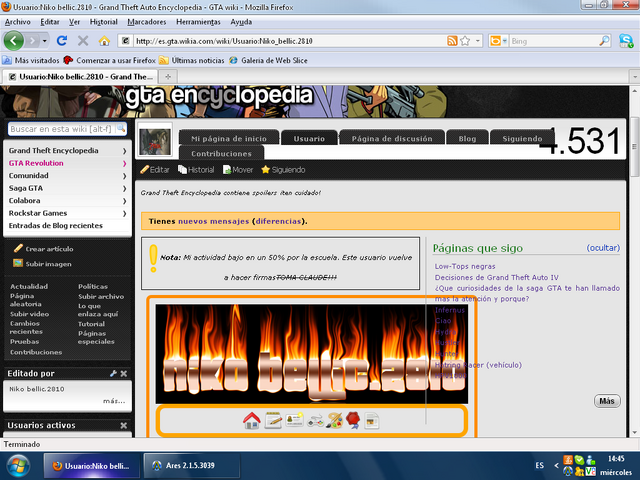Viewport: 640px width, 480px height.
Task: Open the back history dropdown arrow
Action: (44, 41)
